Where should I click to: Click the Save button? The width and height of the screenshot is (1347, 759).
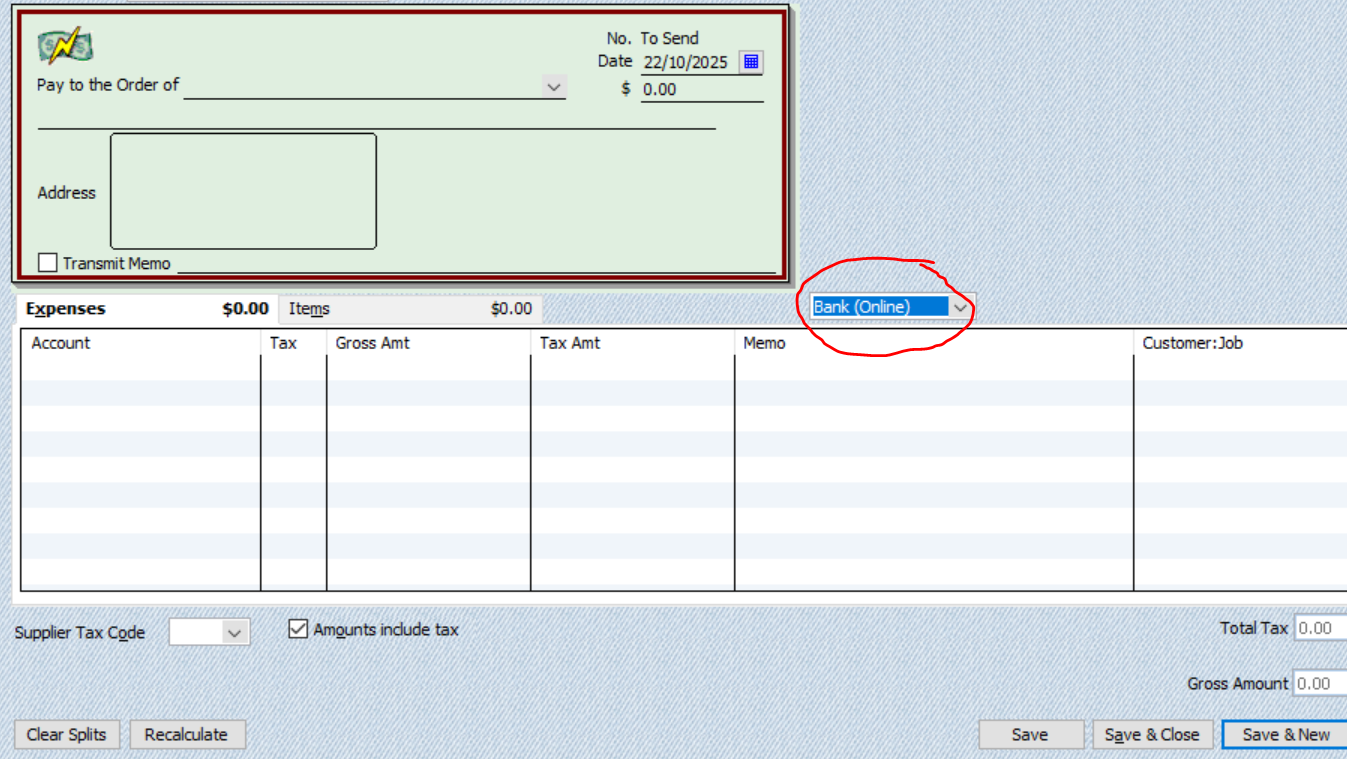[x=1030, y=734]
